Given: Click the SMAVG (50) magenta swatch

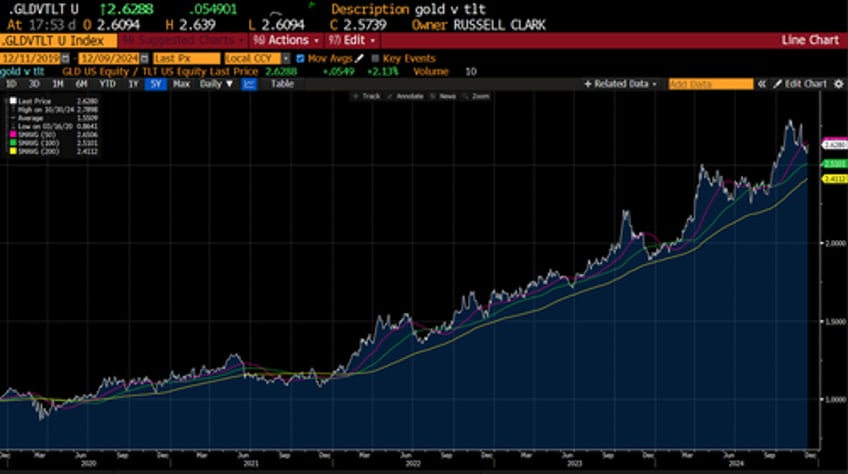Looking at the screenshot, I should 13,135.
